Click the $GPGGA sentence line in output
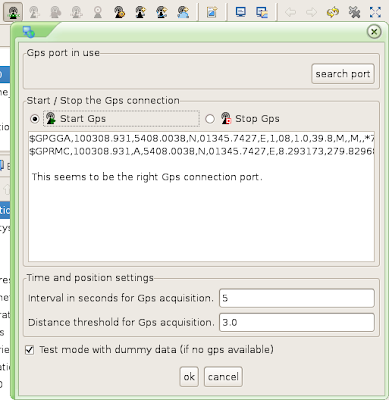The width and height of the screenshot is (389, 400). pyautogui.click(x=202, y=138)
